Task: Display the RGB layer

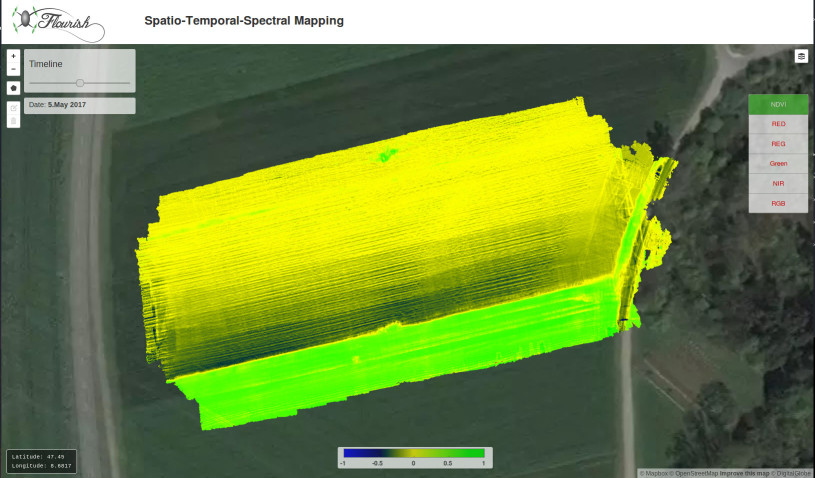Action: pos(778,203)
